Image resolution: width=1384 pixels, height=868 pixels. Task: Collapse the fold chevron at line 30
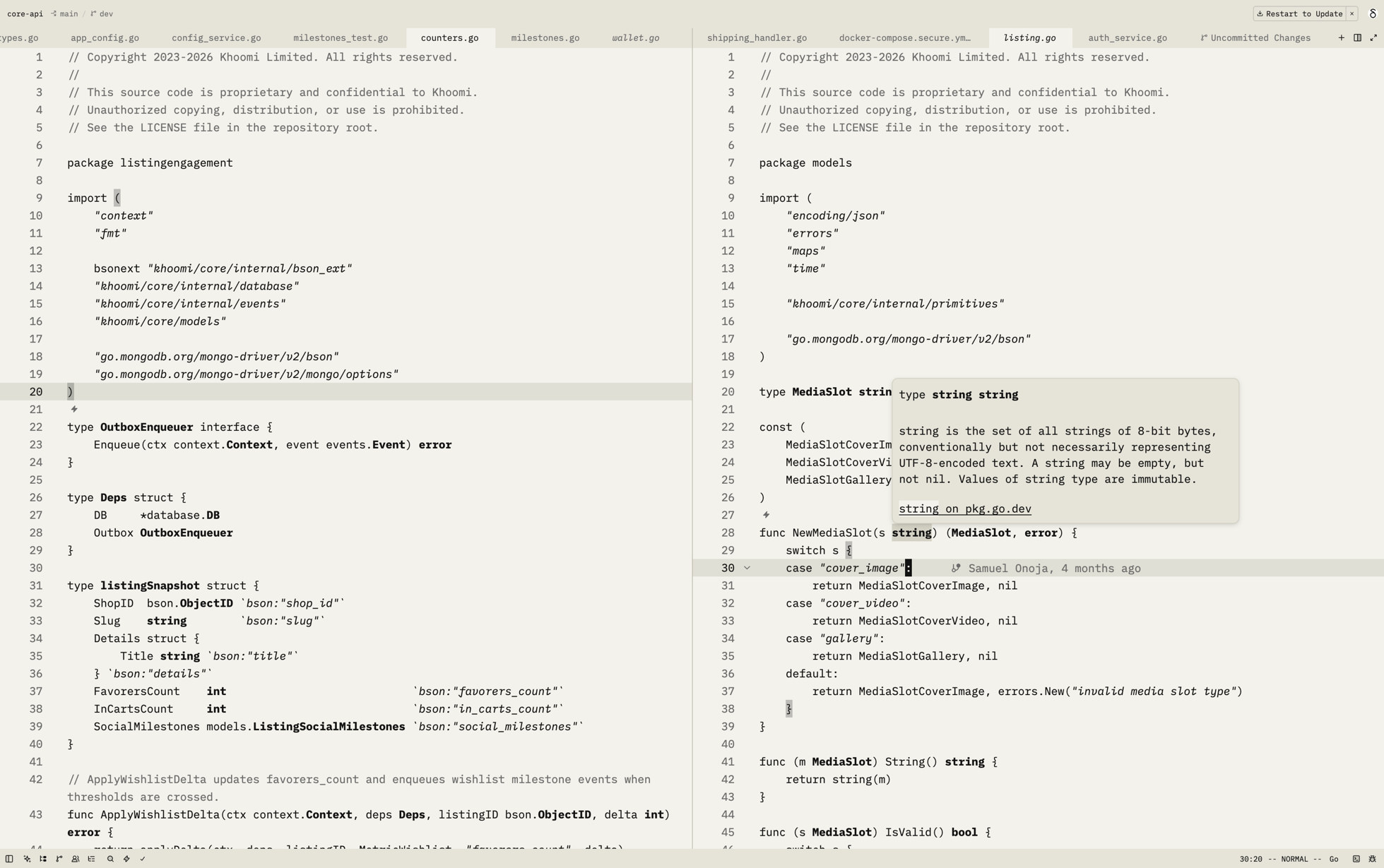pyautogui.click(x=747, y=568)
